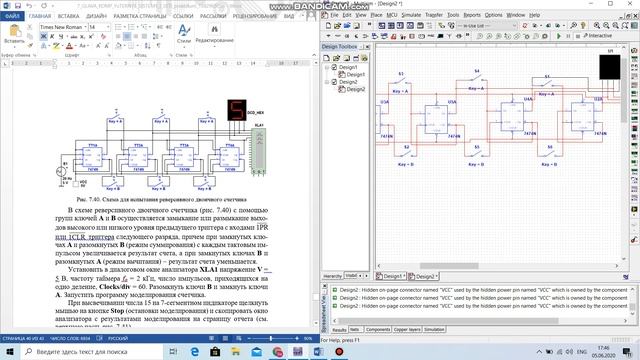Click the schematic horizontal scrollbar thumb
Screen dimensions: 640x360
[x=449, y=266]
